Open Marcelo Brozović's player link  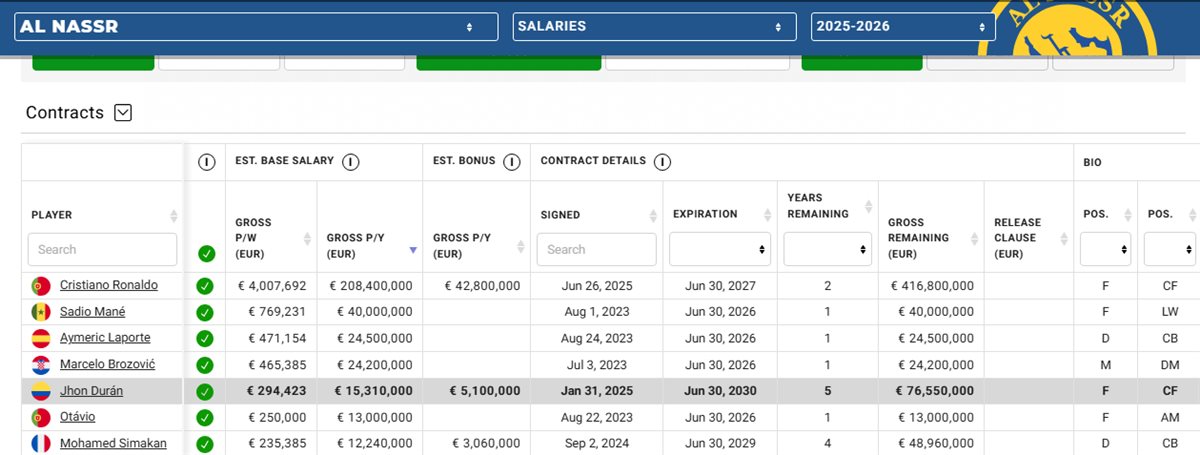coord(107,364)
